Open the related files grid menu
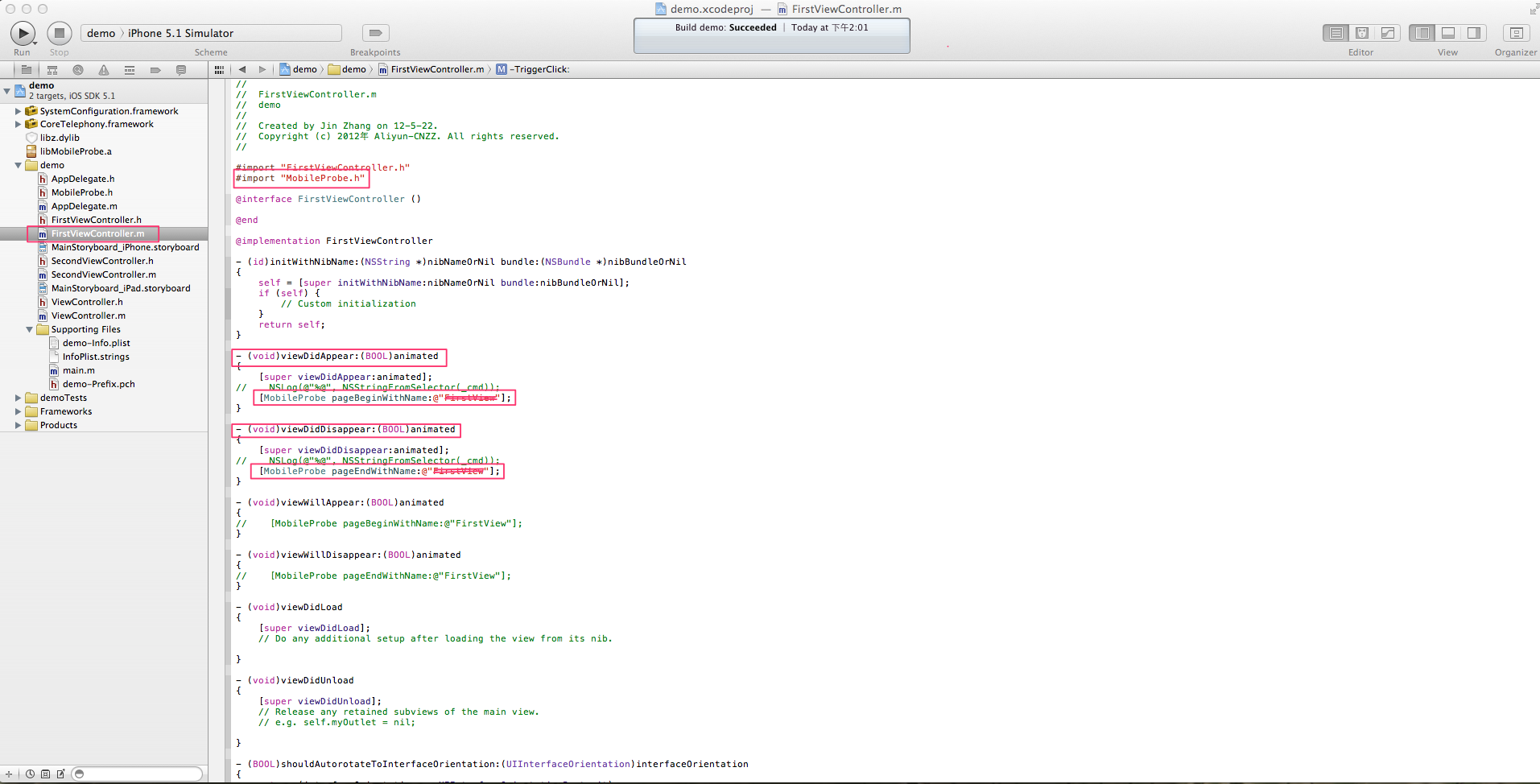This screenshot has height=784, width=1540. pyautogui.click(x=219, y=70)
